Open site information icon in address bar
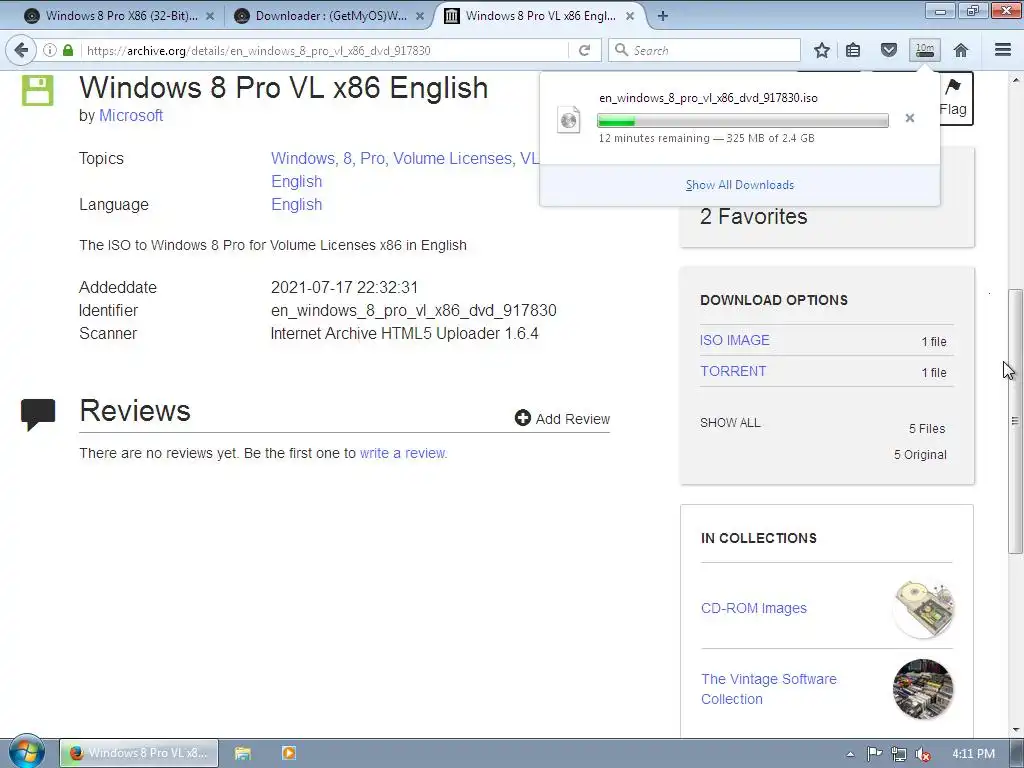 click(x=50, y=50)
